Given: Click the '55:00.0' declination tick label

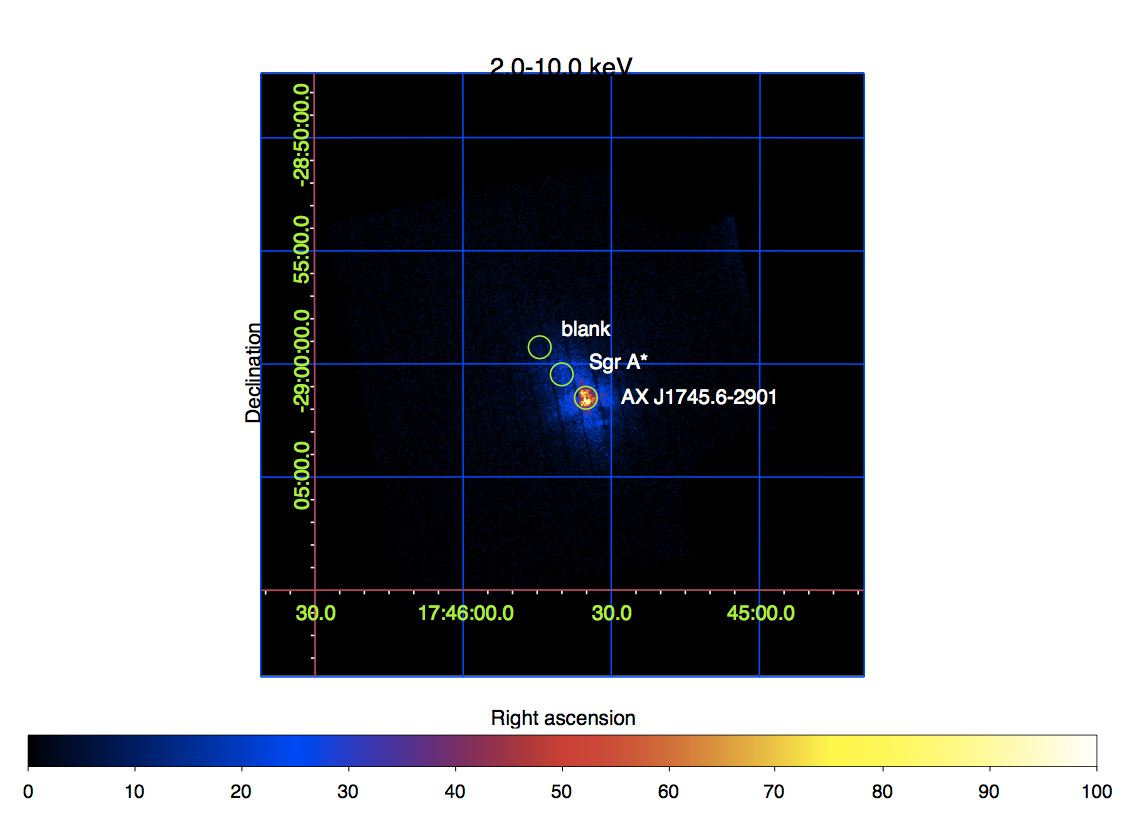Looking at the screenshot, I should click(x=302, y=249).
